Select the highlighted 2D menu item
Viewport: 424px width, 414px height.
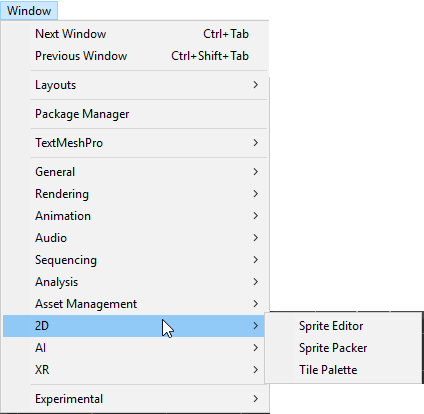tap(134, 326)
